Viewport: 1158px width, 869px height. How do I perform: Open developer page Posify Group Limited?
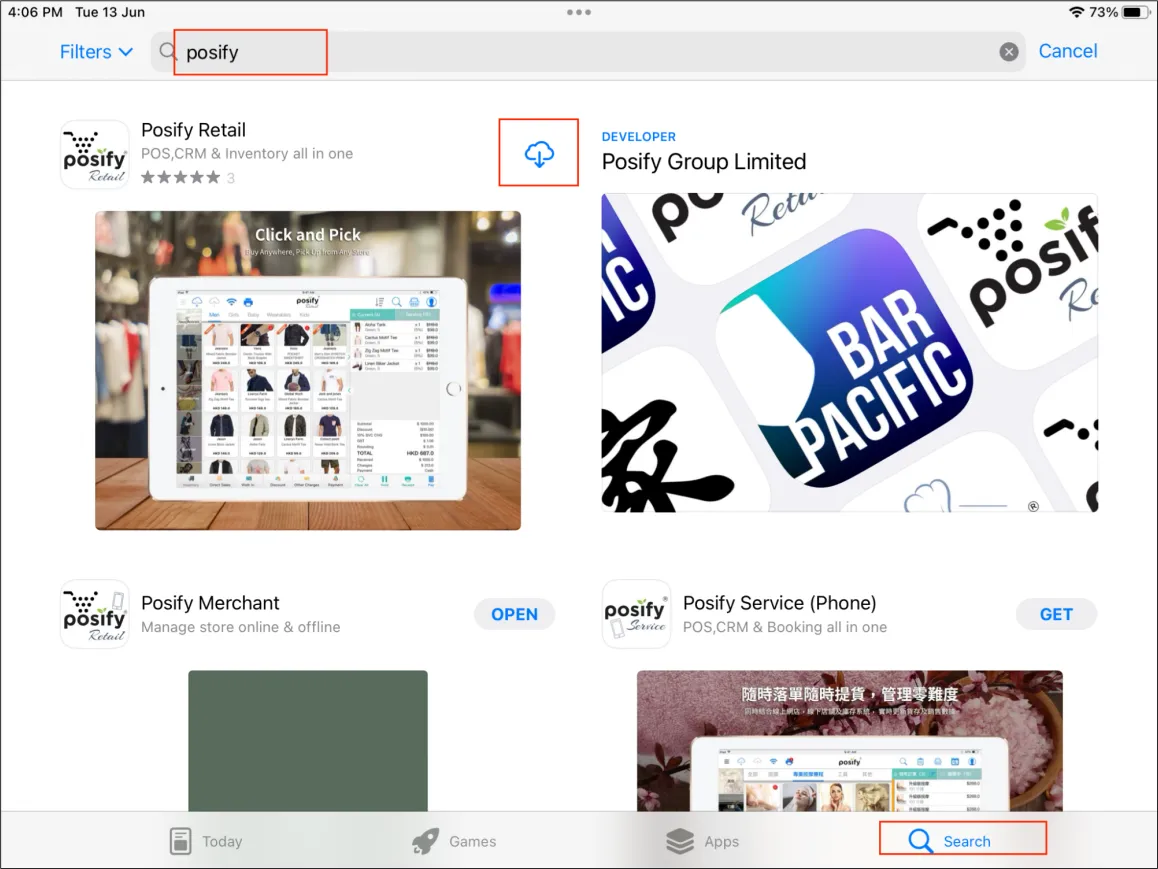pyautogui.click(x=703, y=161)
